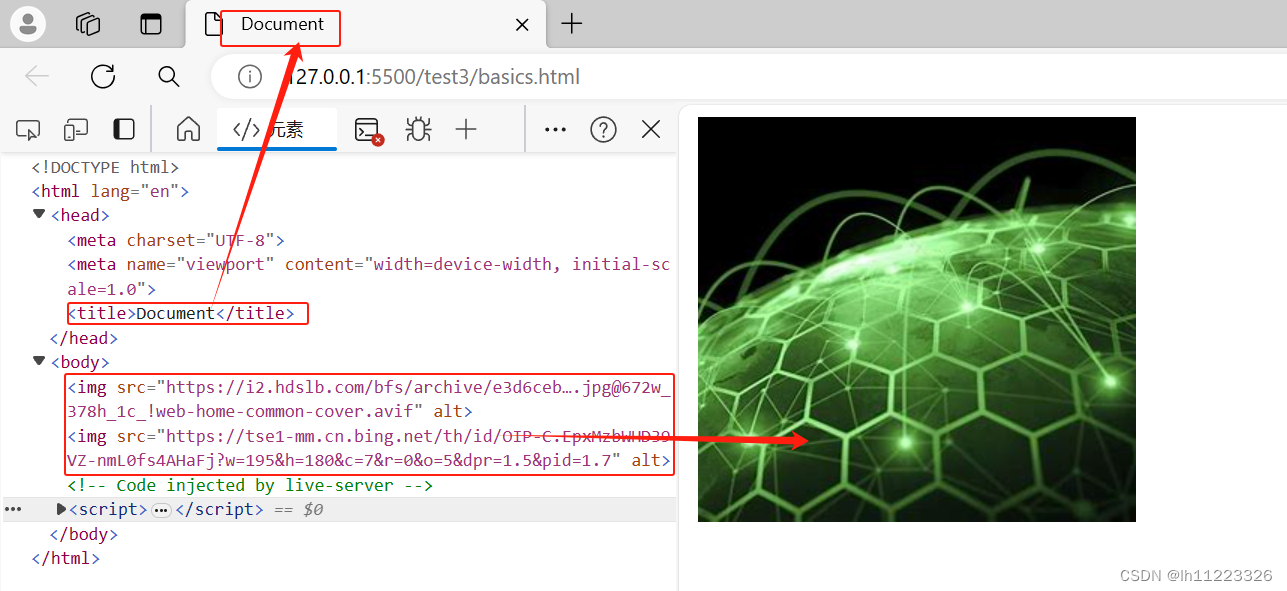The width and height of the screenshot is (1287, 591).
Task: Toggle the DevTools sidebar dock icon
Action: point(124,129)
